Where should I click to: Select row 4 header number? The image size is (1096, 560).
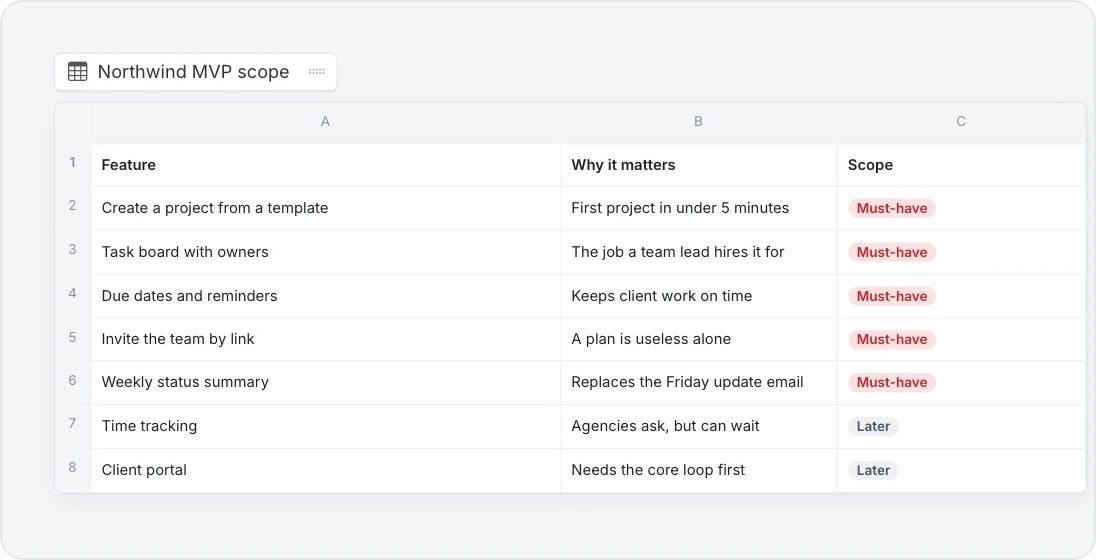73,294
